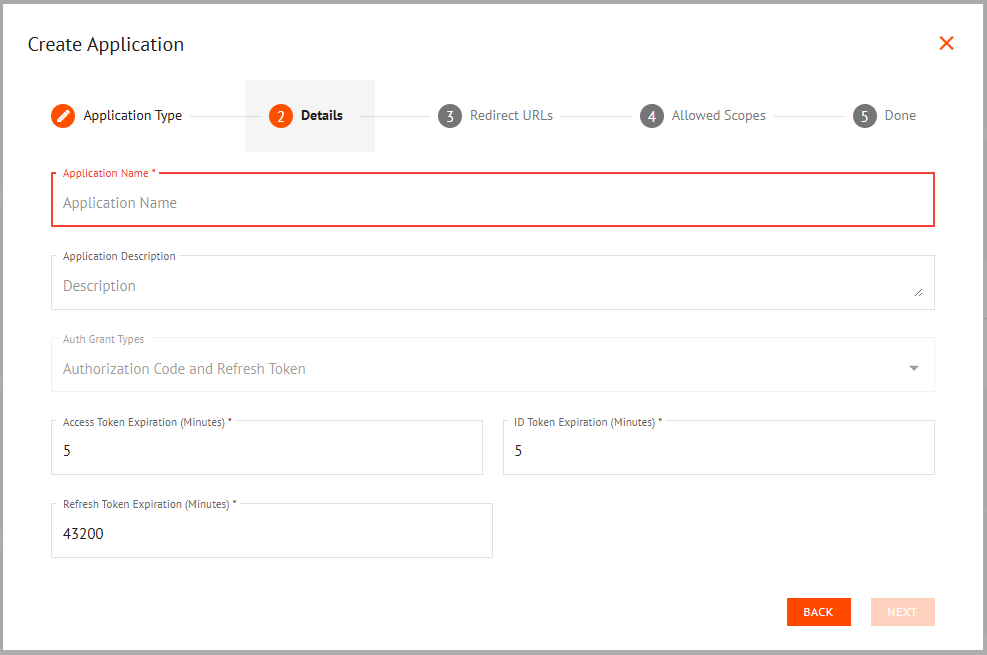Click the step 4 circle beside Allowed Scopes
The height and width of the screenshot is (655, 987).
(x=652, y=115)
